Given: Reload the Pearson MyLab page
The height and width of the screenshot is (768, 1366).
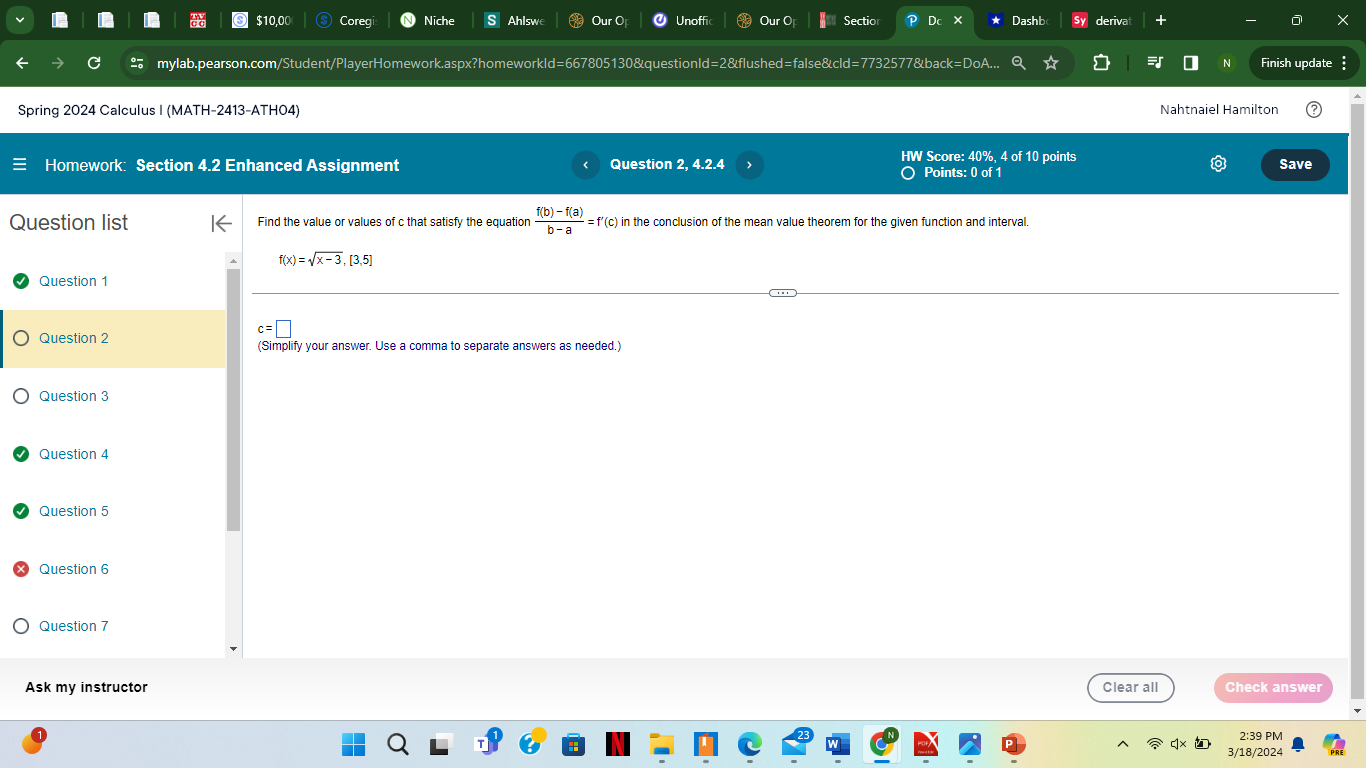Looking at the screenshot, I should click(x=93, y=63).
